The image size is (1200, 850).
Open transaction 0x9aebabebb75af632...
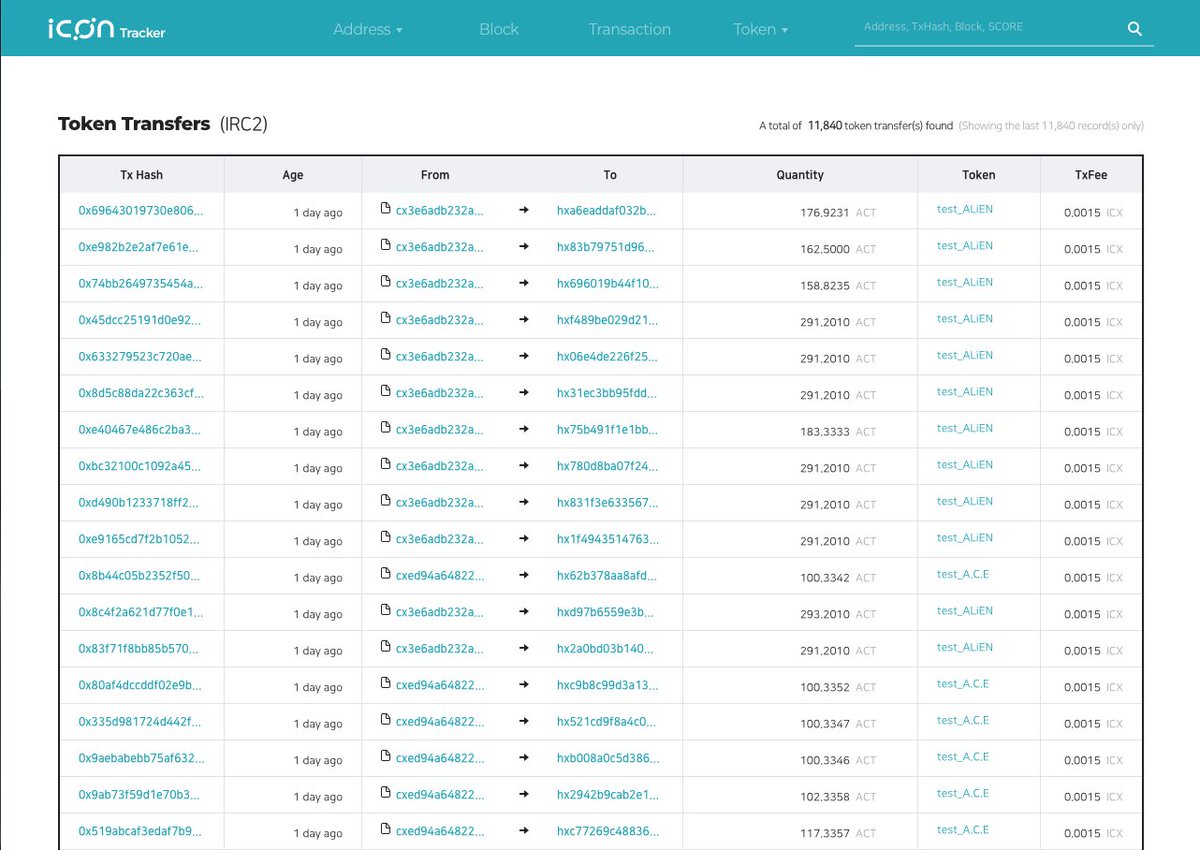(x=140, y=758)
